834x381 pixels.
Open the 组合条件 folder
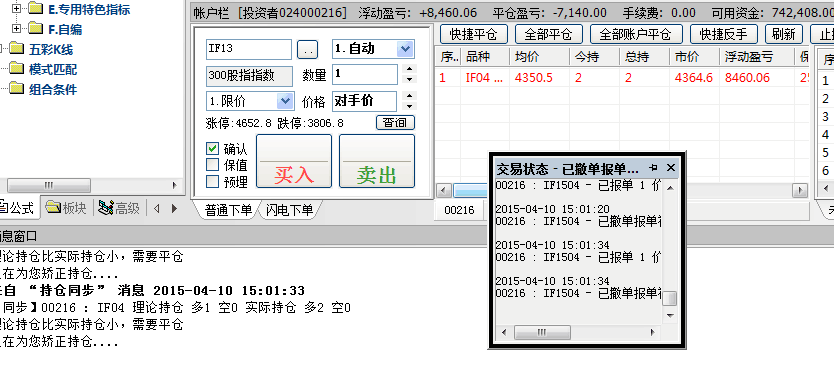pos(53,89)
